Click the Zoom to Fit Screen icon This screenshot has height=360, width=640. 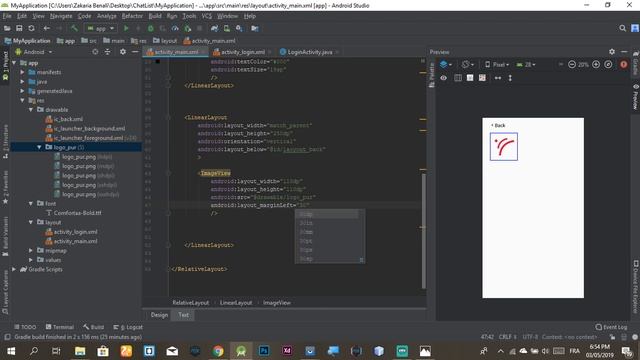coord(608,64)
